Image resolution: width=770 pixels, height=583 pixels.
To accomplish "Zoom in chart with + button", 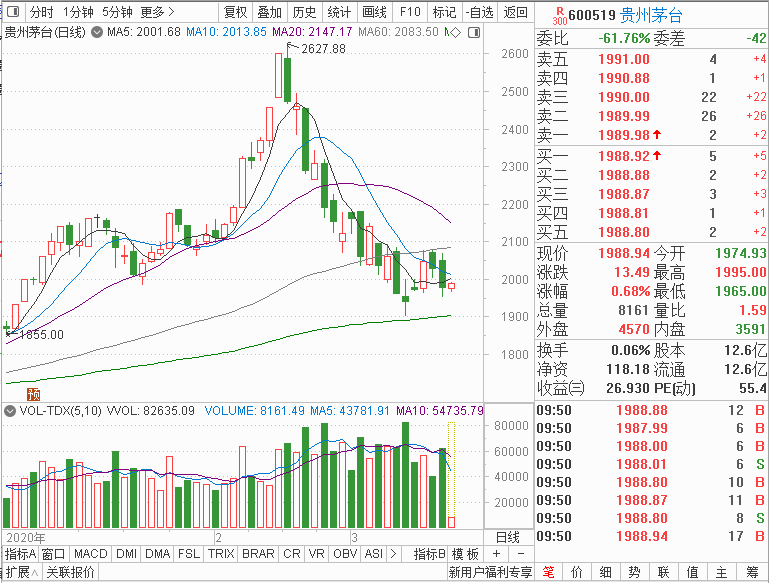I will coord(496,554).
